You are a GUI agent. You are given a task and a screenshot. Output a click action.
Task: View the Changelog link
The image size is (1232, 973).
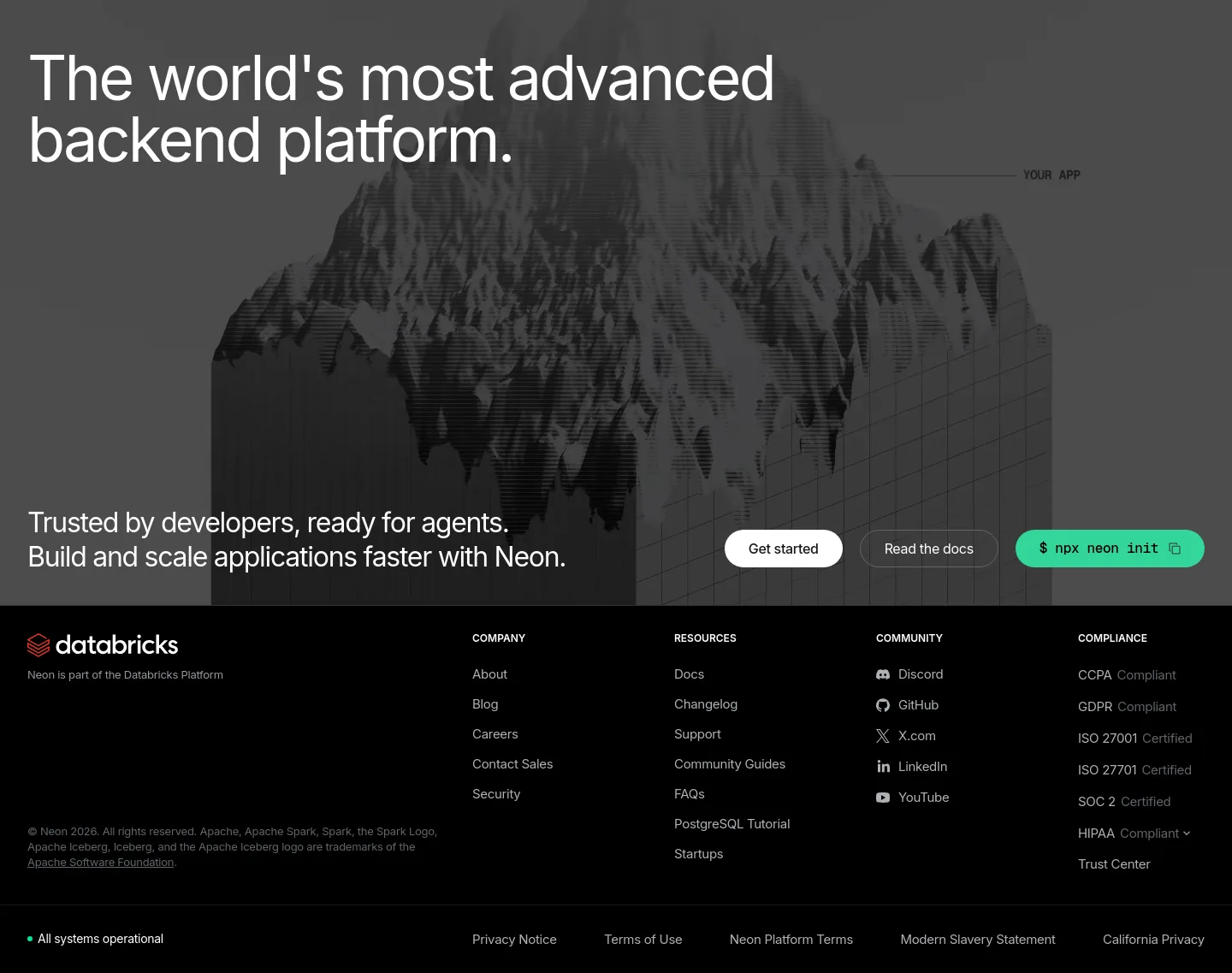(x=706, y=704)
